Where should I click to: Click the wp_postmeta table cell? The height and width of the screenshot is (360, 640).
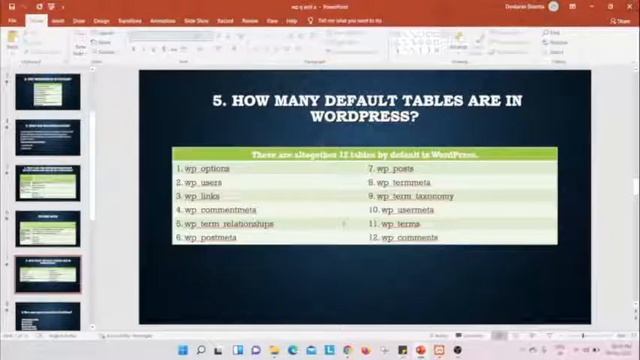[269, 238]
